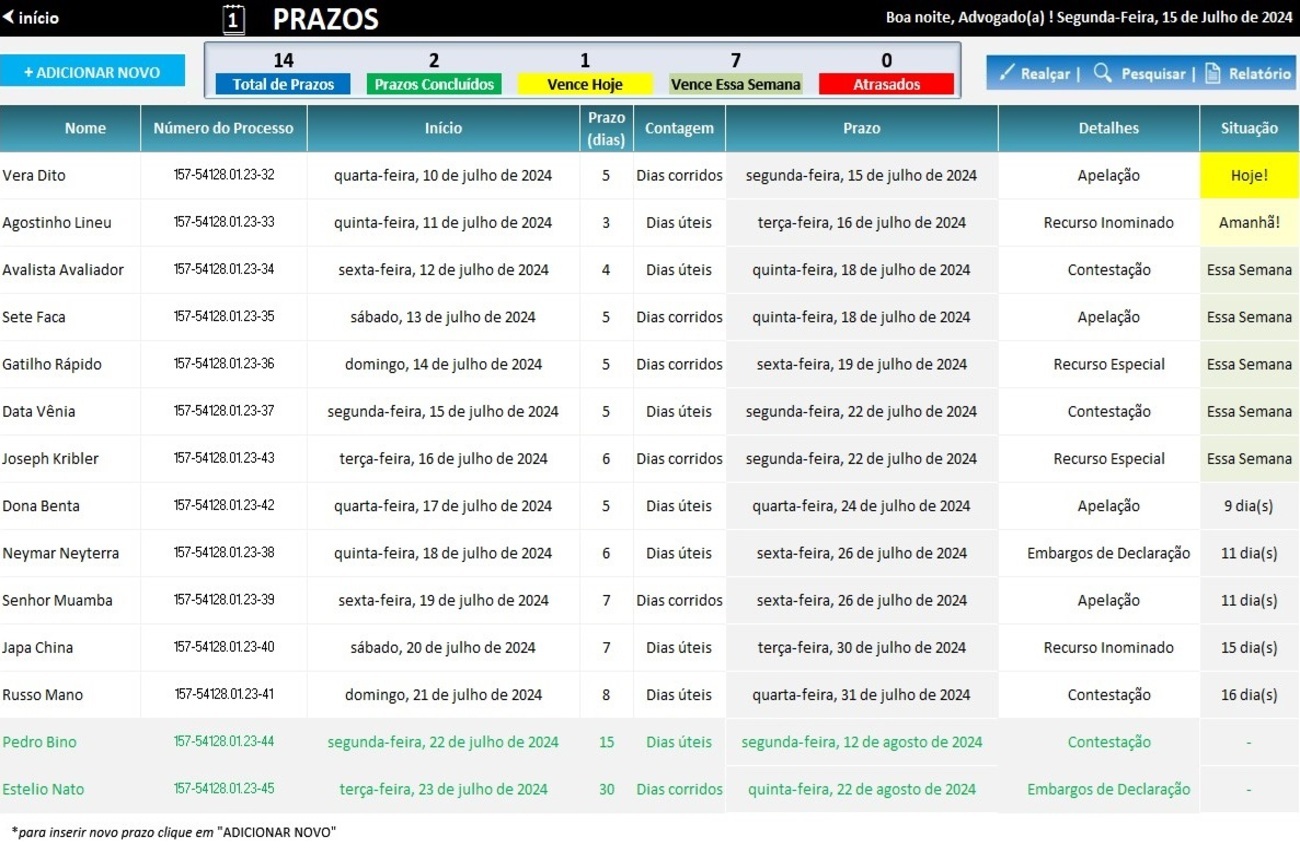Screen dimensions: 1300x850
Task: Click the calendar icon beside PRAZOS title
Action: point(233,19)
